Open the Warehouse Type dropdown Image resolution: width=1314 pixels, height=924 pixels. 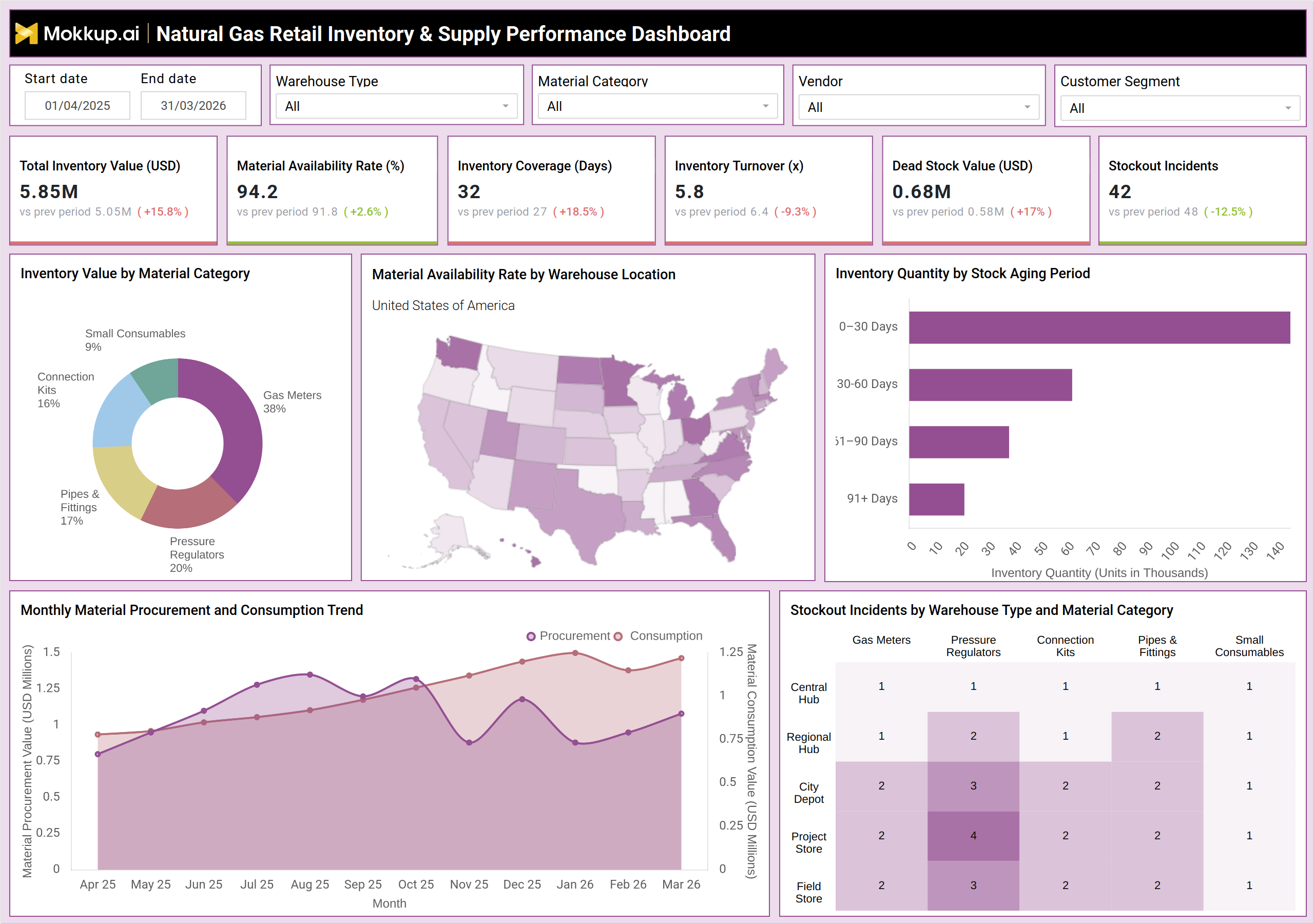(396, 106)
